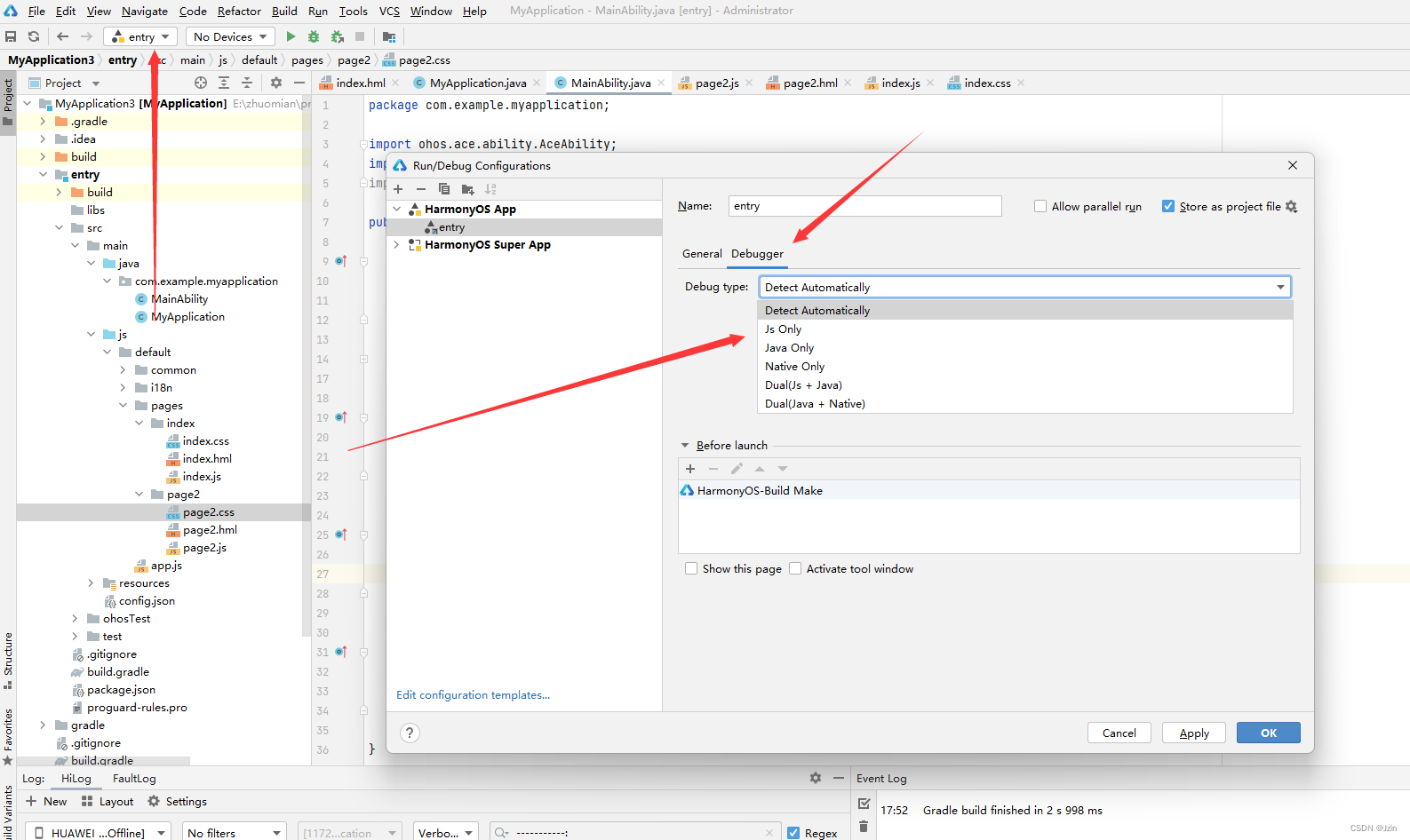Open Edit configuration templates link
Image resolution: width=1410 pixels, height=840 pixels.
[x=473, y=694]
